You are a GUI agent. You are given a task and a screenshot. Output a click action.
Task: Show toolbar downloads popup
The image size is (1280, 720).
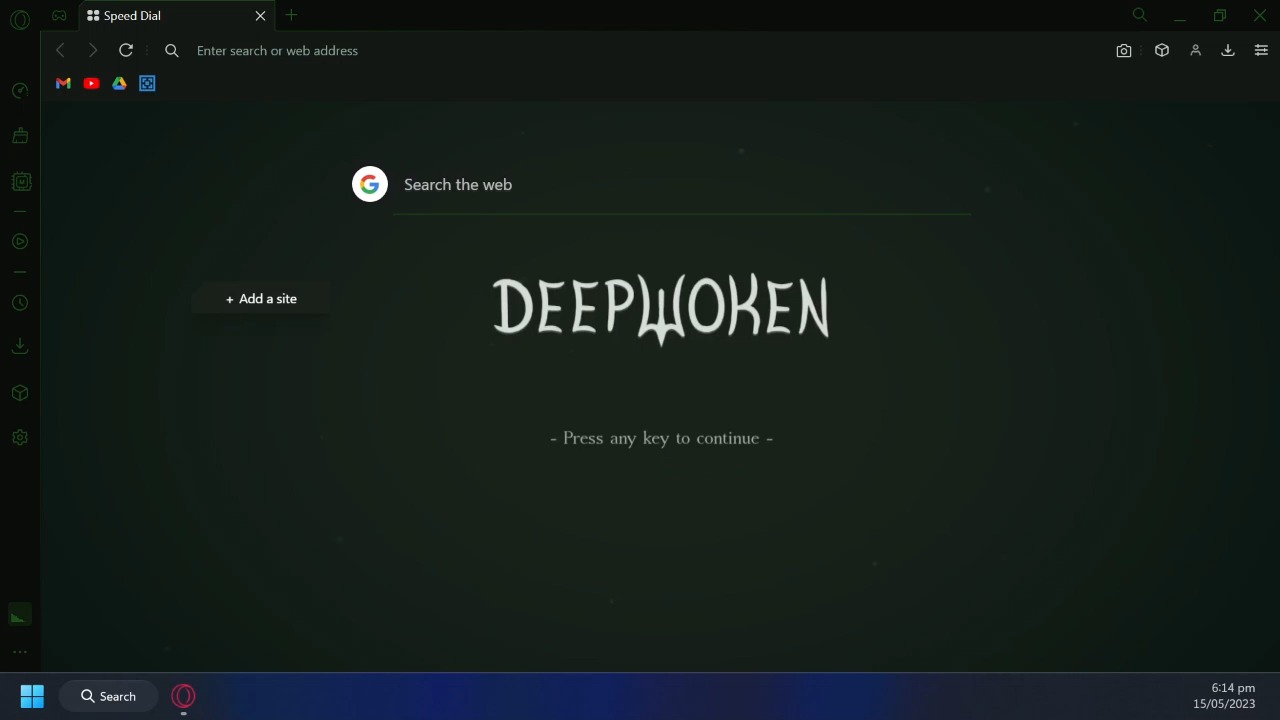pos(1228,51)
